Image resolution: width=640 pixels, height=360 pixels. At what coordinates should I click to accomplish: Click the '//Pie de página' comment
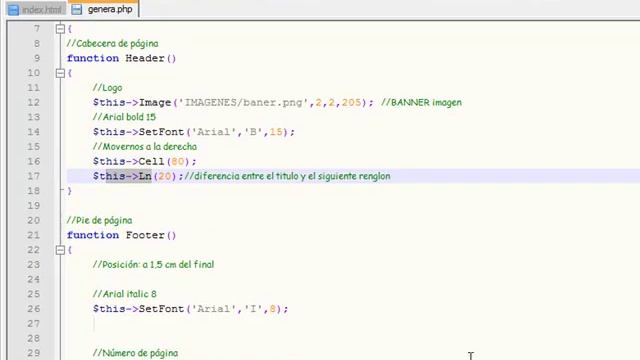[x=99, y=220]
